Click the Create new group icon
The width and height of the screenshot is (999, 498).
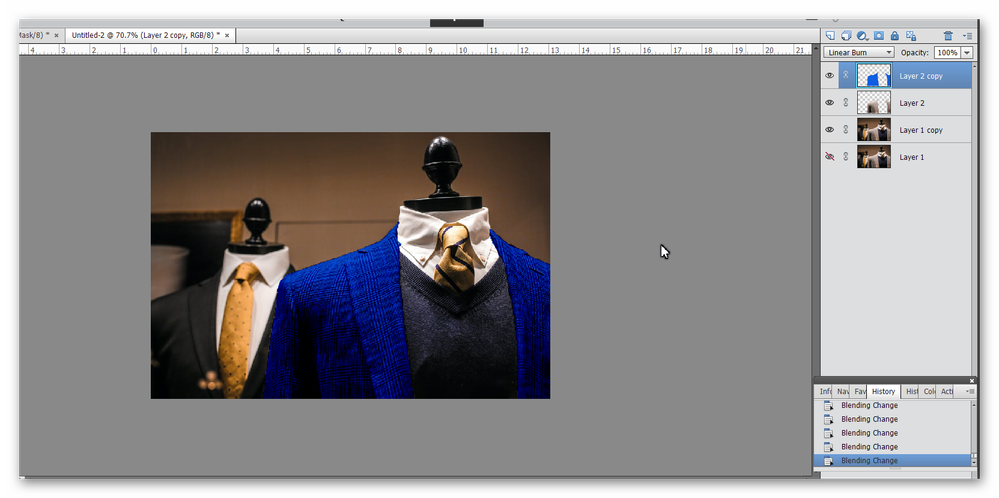(x=845, y=36)
